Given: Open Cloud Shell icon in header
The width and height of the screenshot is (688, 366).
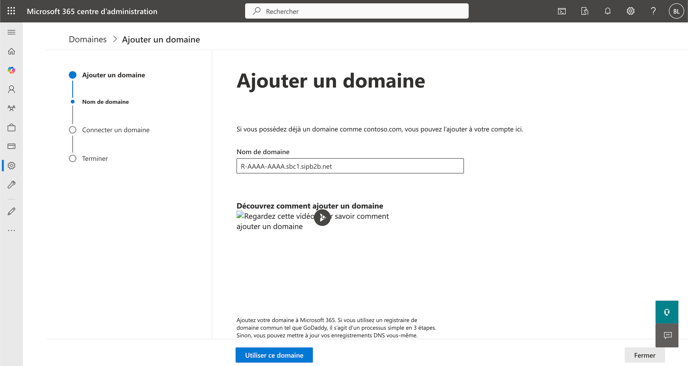Looking at the screenshot, I should [x=562, y=11].
